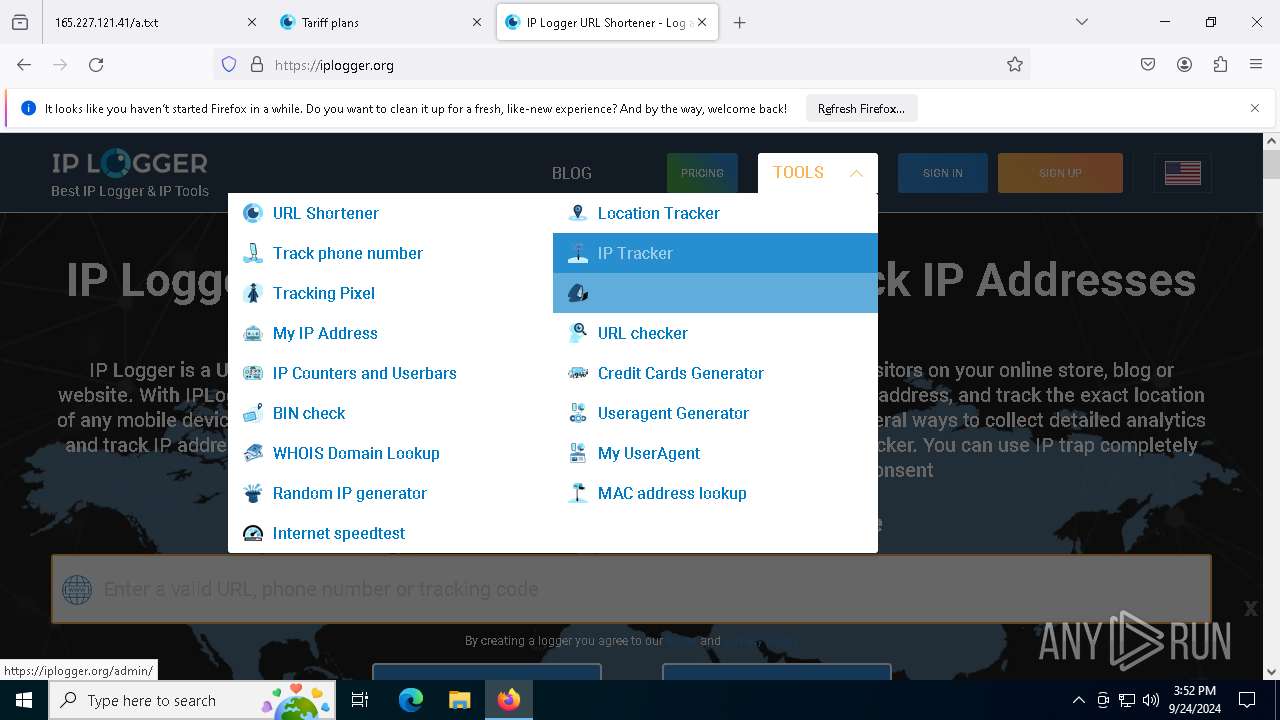Click the MAC address lookup icon

pyautogui.click(x=578, y=493)
